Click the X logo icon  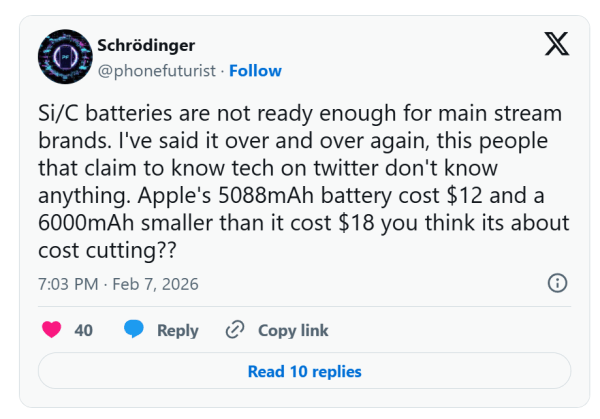pyautogui.click(x=556, y=45)
